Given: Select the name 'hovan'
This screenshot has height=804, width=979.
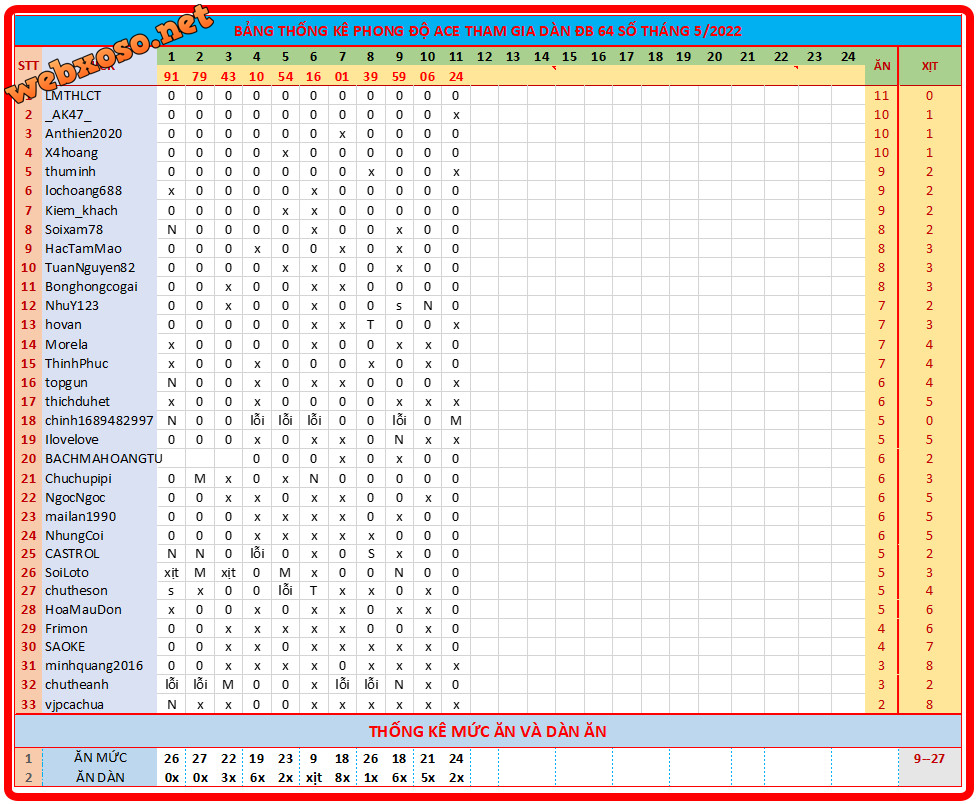Looking at the screenshot, I should 63,325.
